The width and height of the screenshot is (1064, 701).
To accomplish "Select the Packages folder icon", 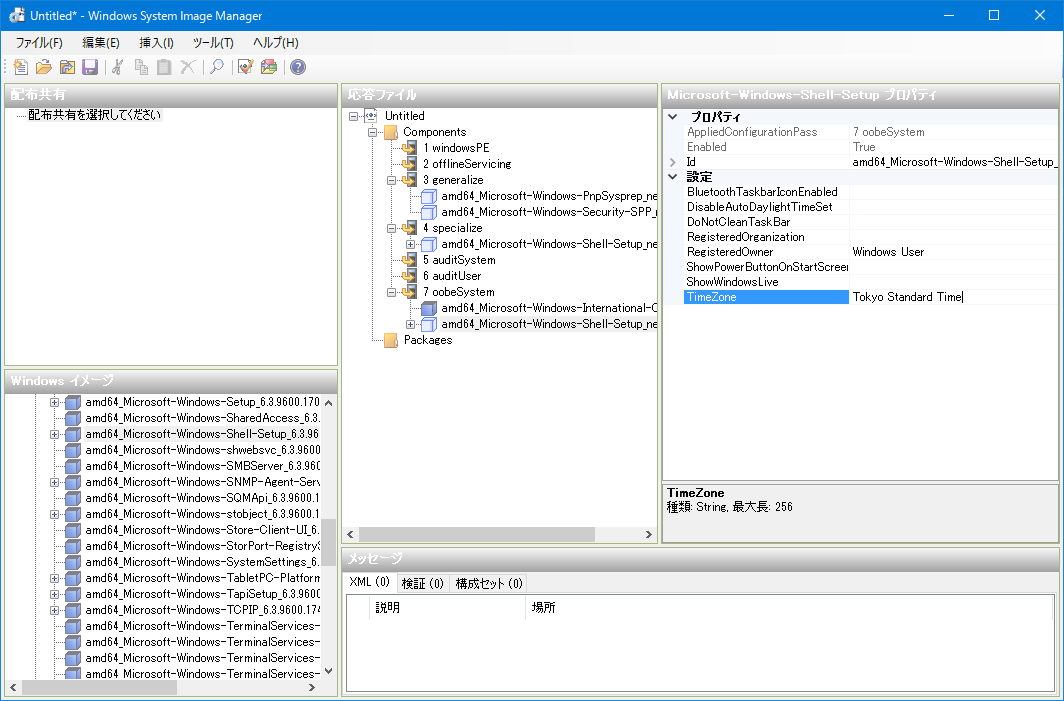I will 391,340.
